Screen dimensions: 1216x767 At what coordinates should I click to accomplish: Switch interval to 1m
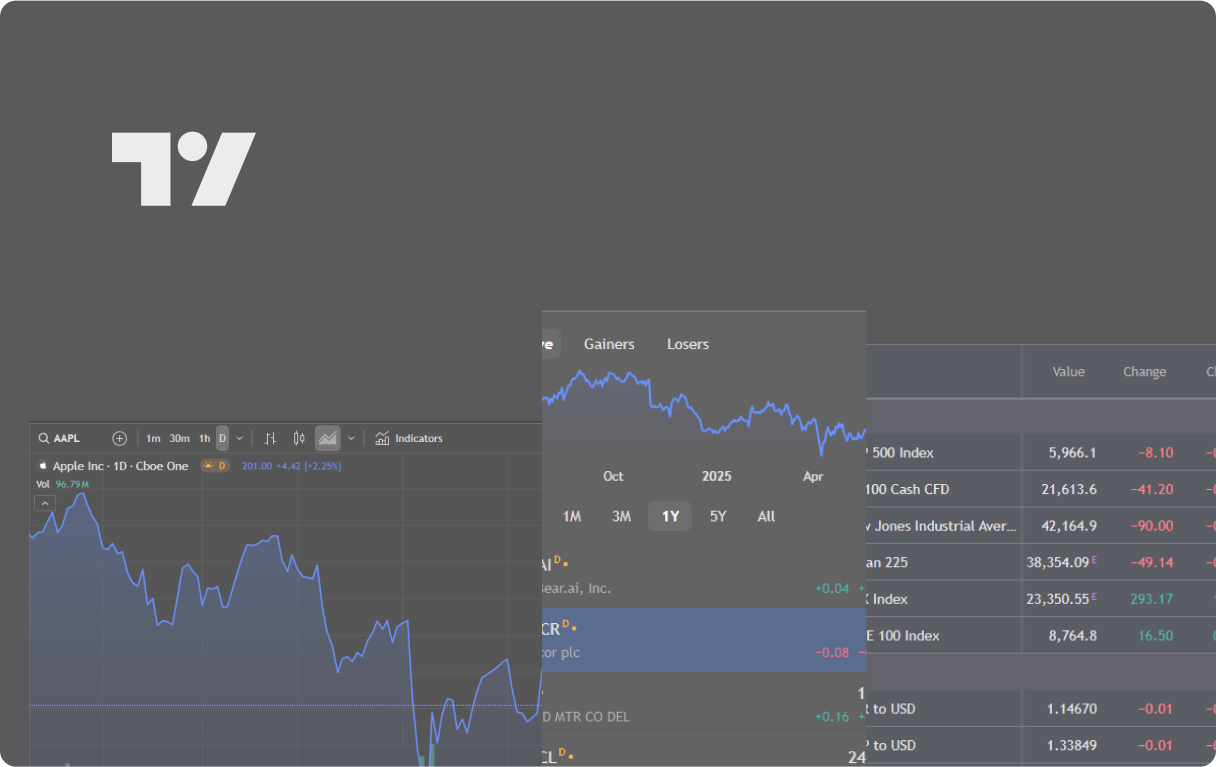tap(153, 438)
